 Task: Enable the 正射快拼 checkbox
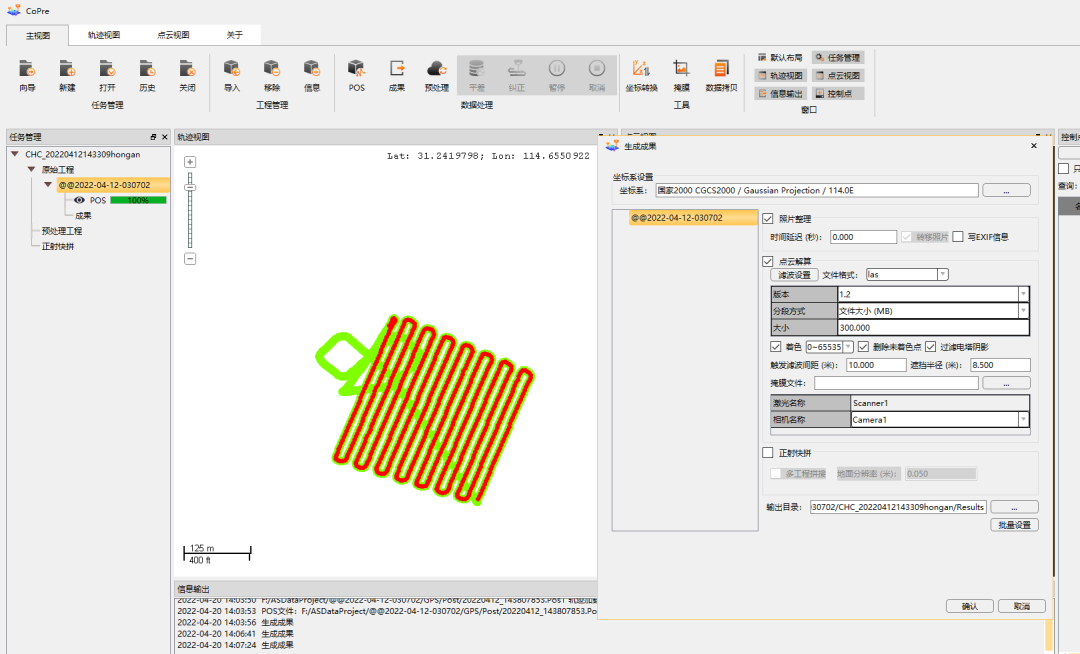click(768, 453)
